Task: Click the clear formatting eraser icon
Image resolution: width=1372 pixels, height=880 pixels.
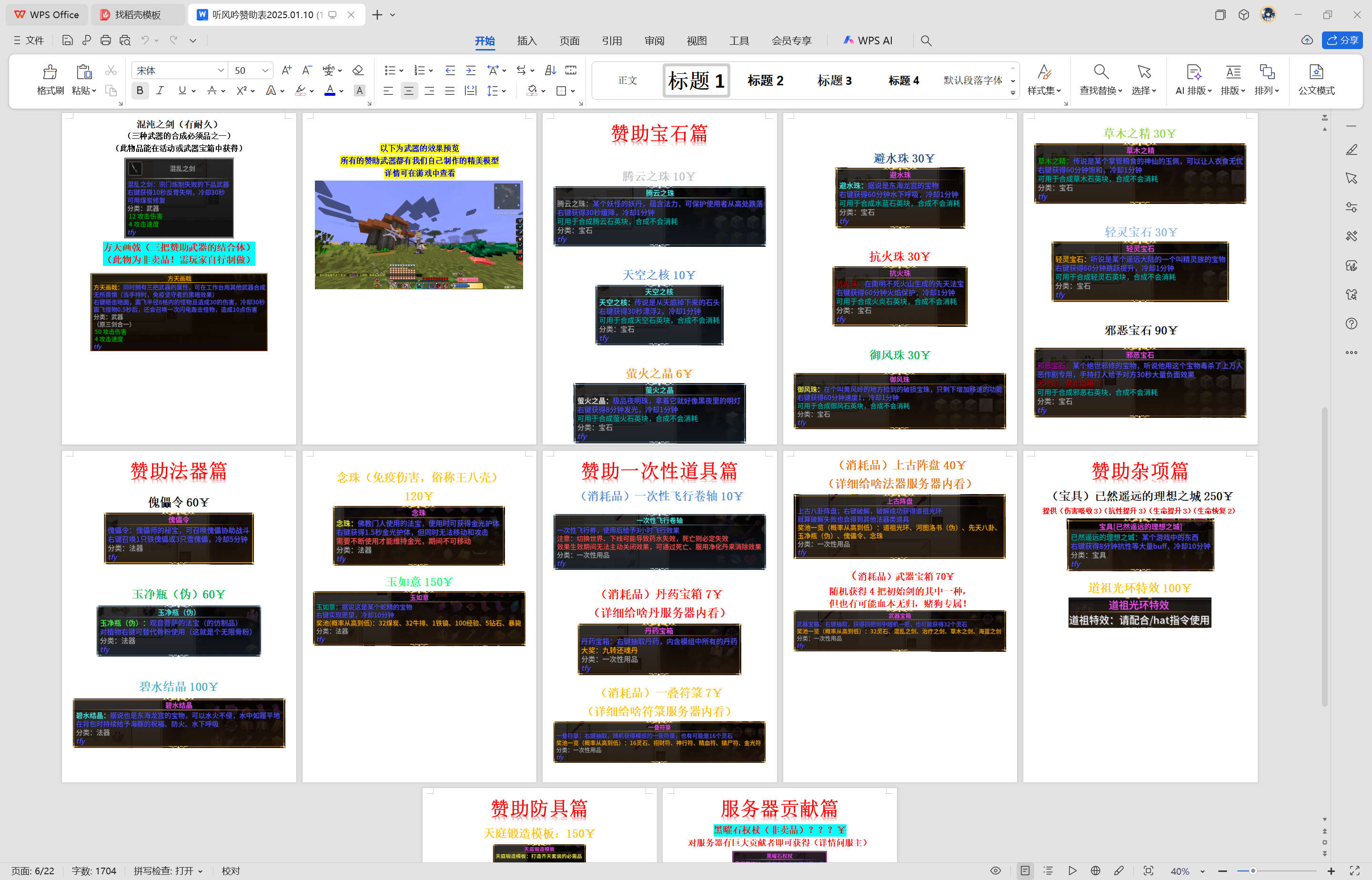Action: (x=358, y=71)
